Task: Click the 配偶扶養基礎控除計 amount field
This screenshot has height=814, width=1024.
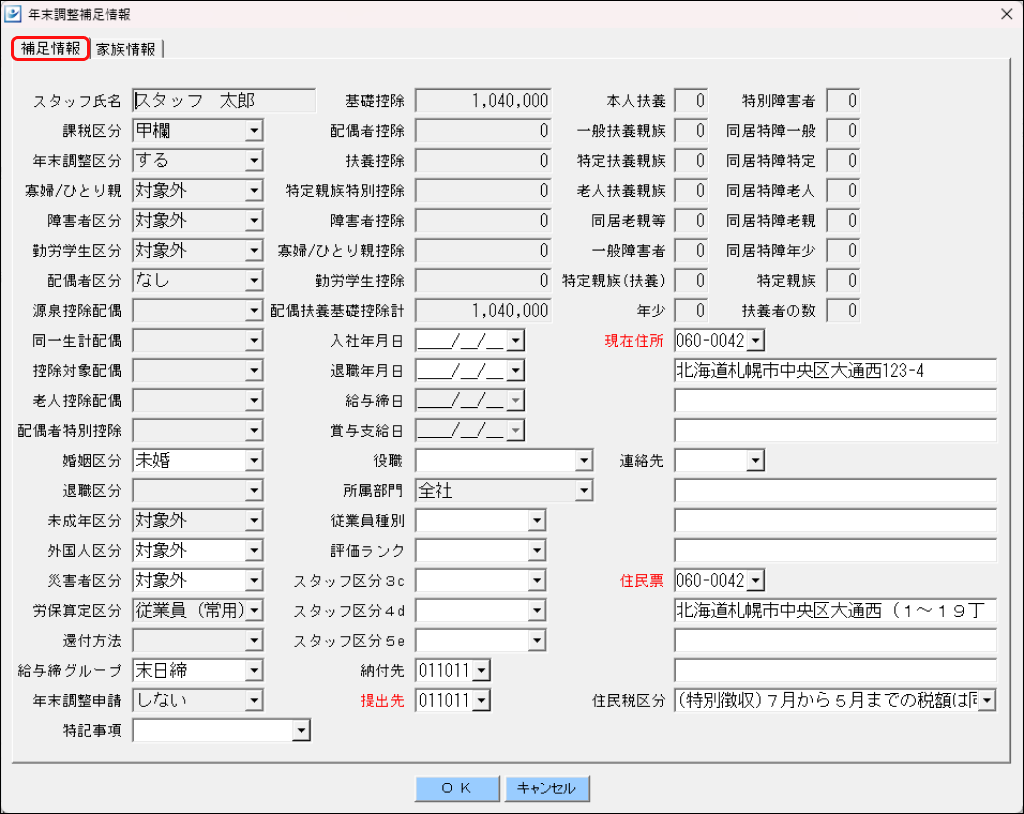Action: pos(483,311)
